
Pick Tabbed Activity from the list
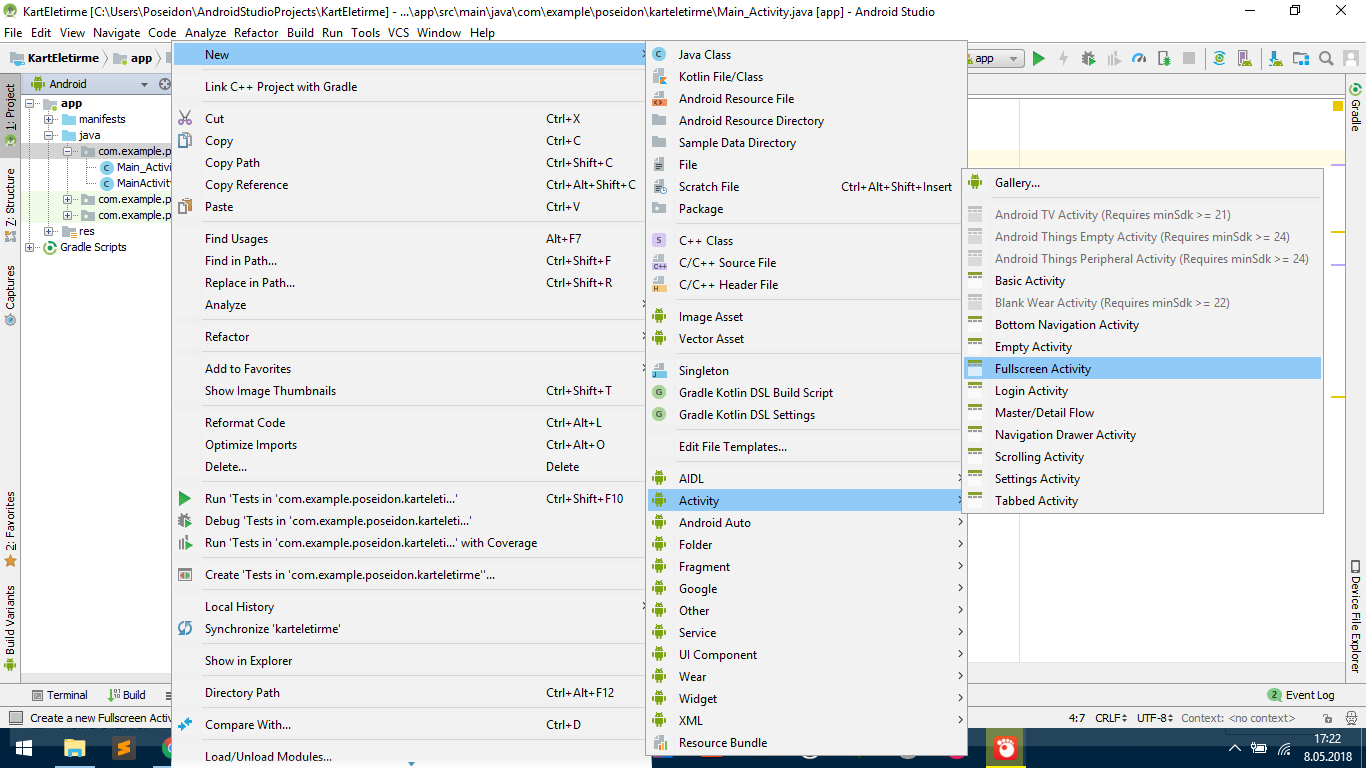1142,501
